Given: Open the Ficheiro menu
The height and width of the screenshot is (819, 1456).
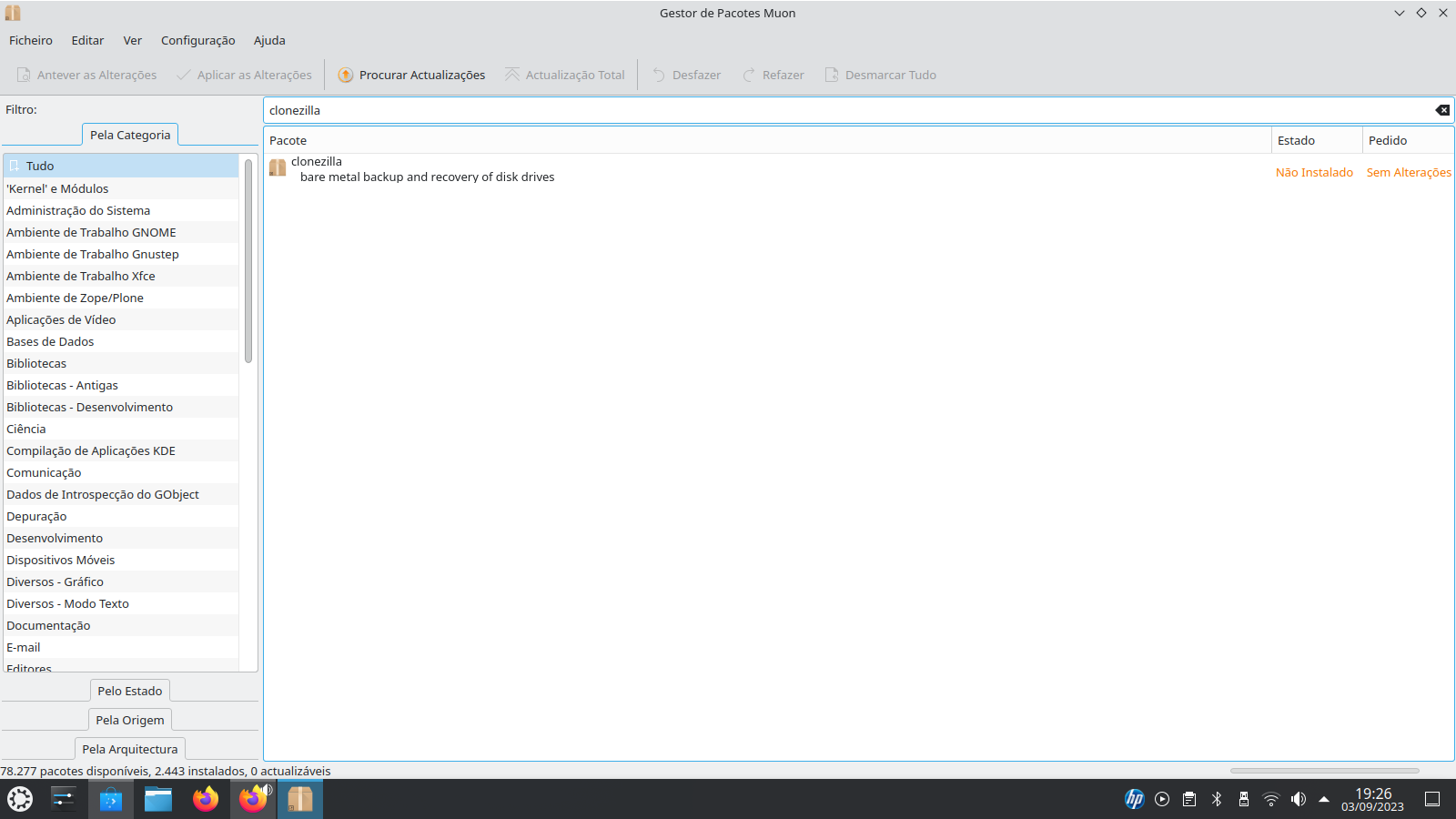Looking at the screenshot, I should pyautogui.click(x=31, y=40).
